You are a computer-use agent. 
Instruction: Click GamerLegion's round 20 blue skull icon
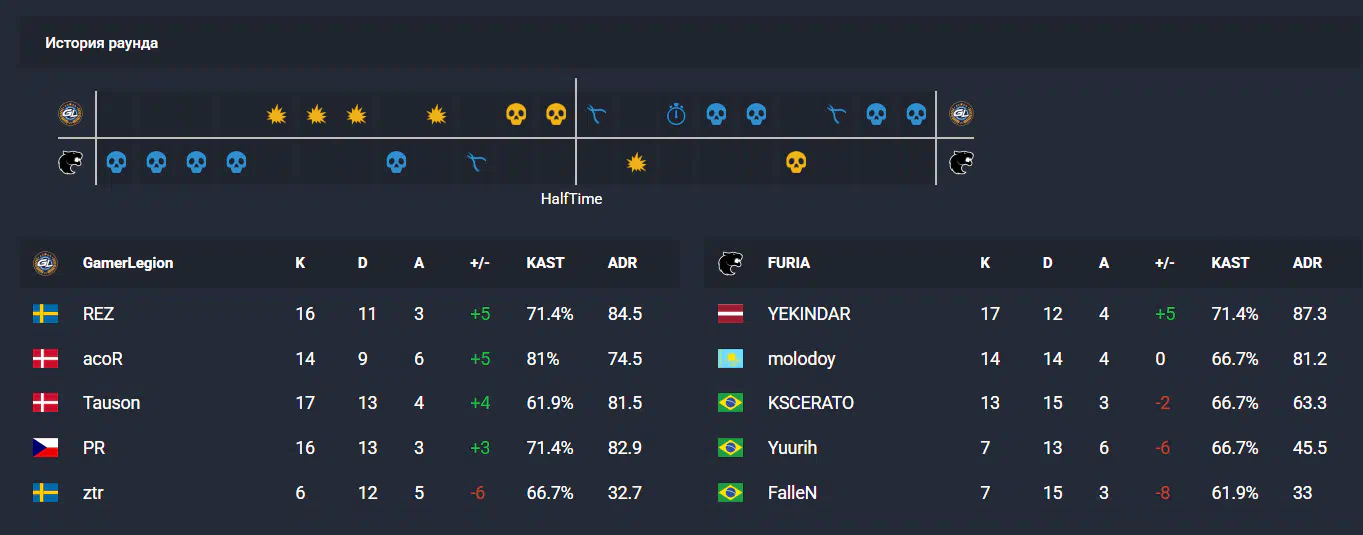point(876,114)
